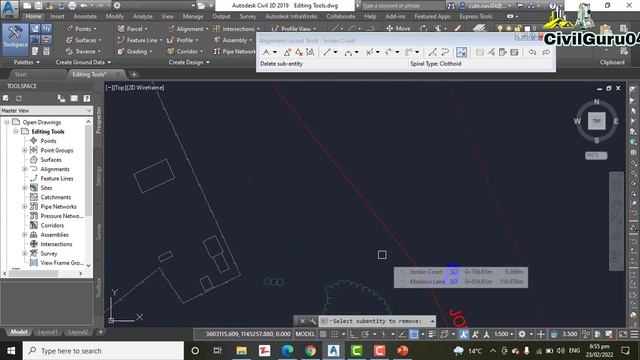This screenshot has height=360, width=640.
Task: Click the command line input field
Action: (377, 321)
